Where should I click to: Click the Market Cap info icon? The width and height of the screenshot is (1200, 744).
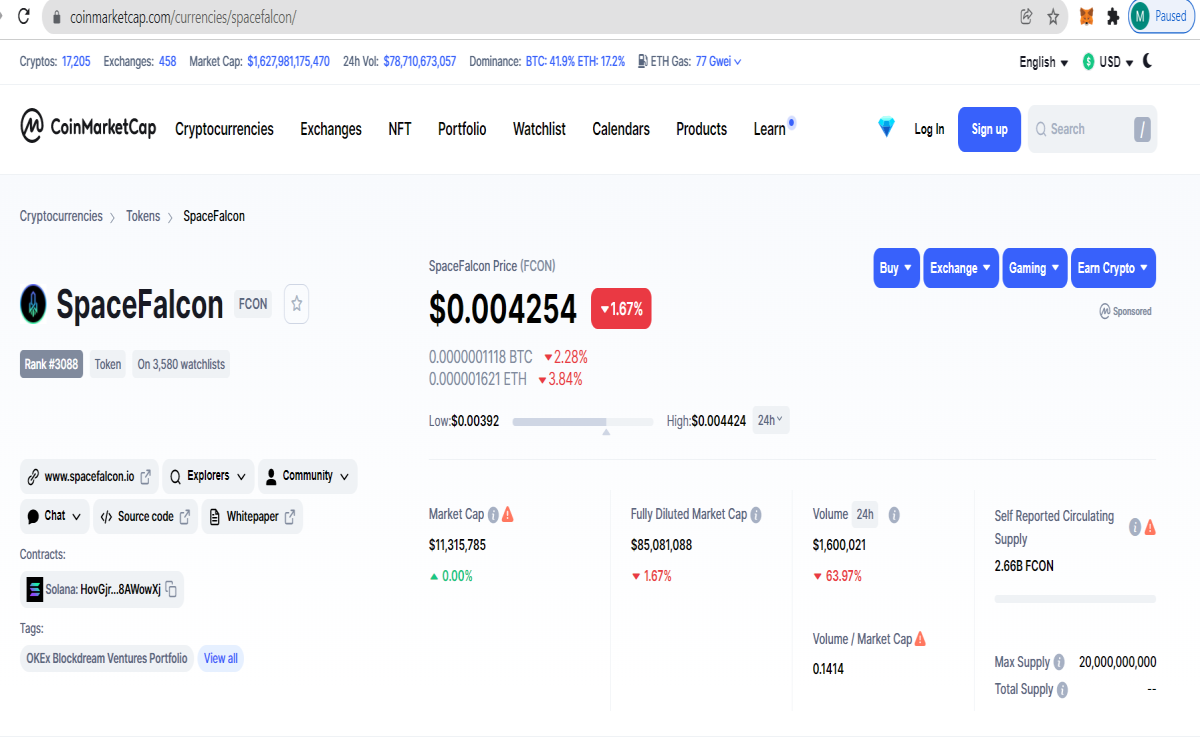(492, 514)
